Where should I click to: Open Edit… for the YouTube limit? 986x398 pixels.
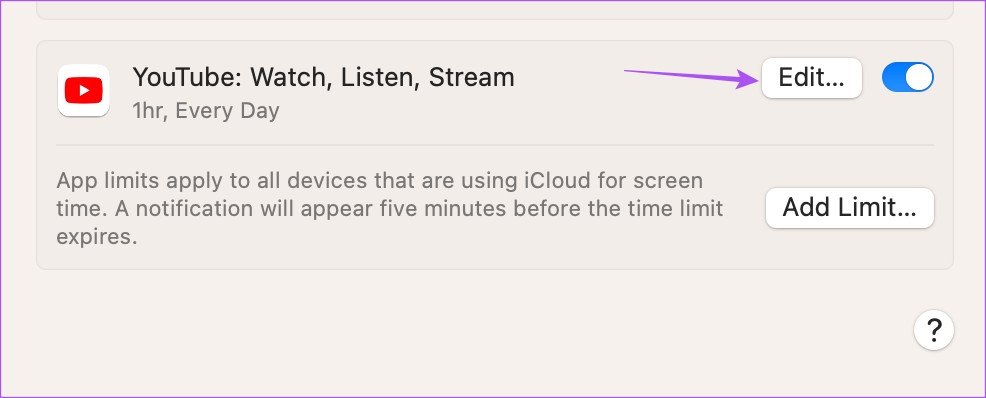[x=811, y=78]
